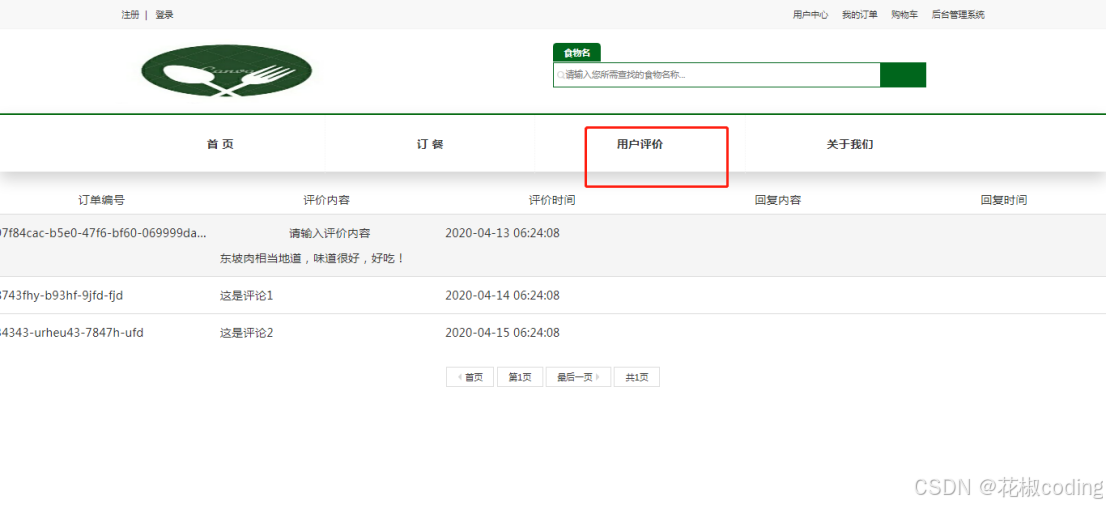Click the 回复时间 column header
This screenshot has width=1107, height=507.
pos(1004,201)
